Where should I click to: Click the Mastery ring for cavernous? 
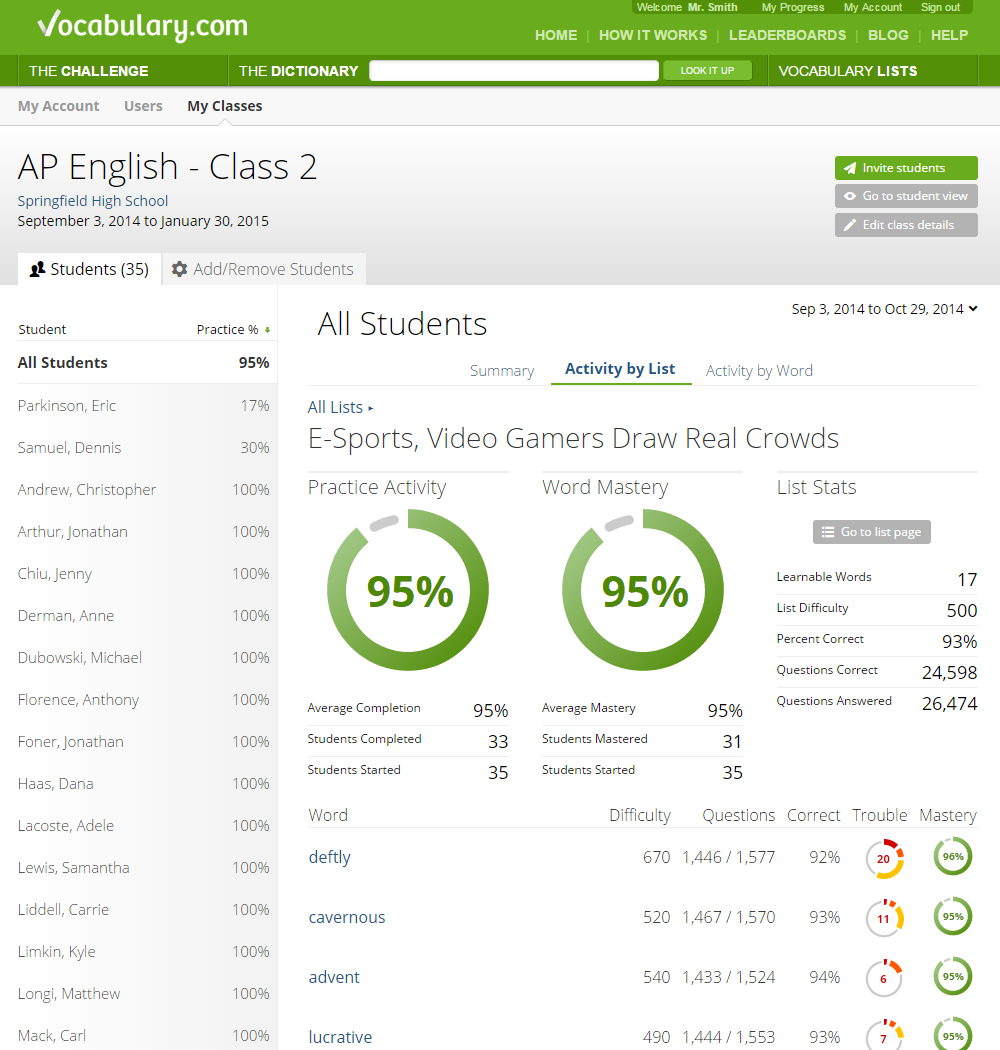[x=952, y=918]
